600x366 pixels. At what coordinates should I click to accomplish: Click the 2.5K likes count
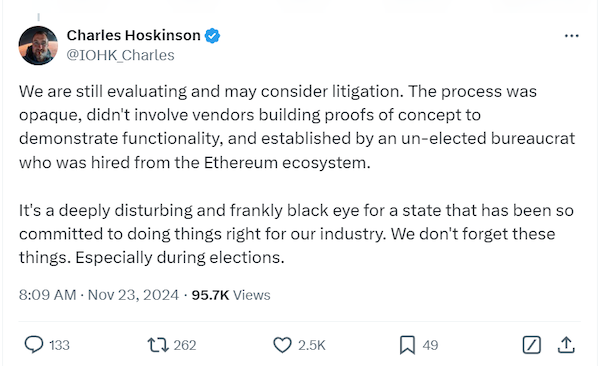(312, 345)
